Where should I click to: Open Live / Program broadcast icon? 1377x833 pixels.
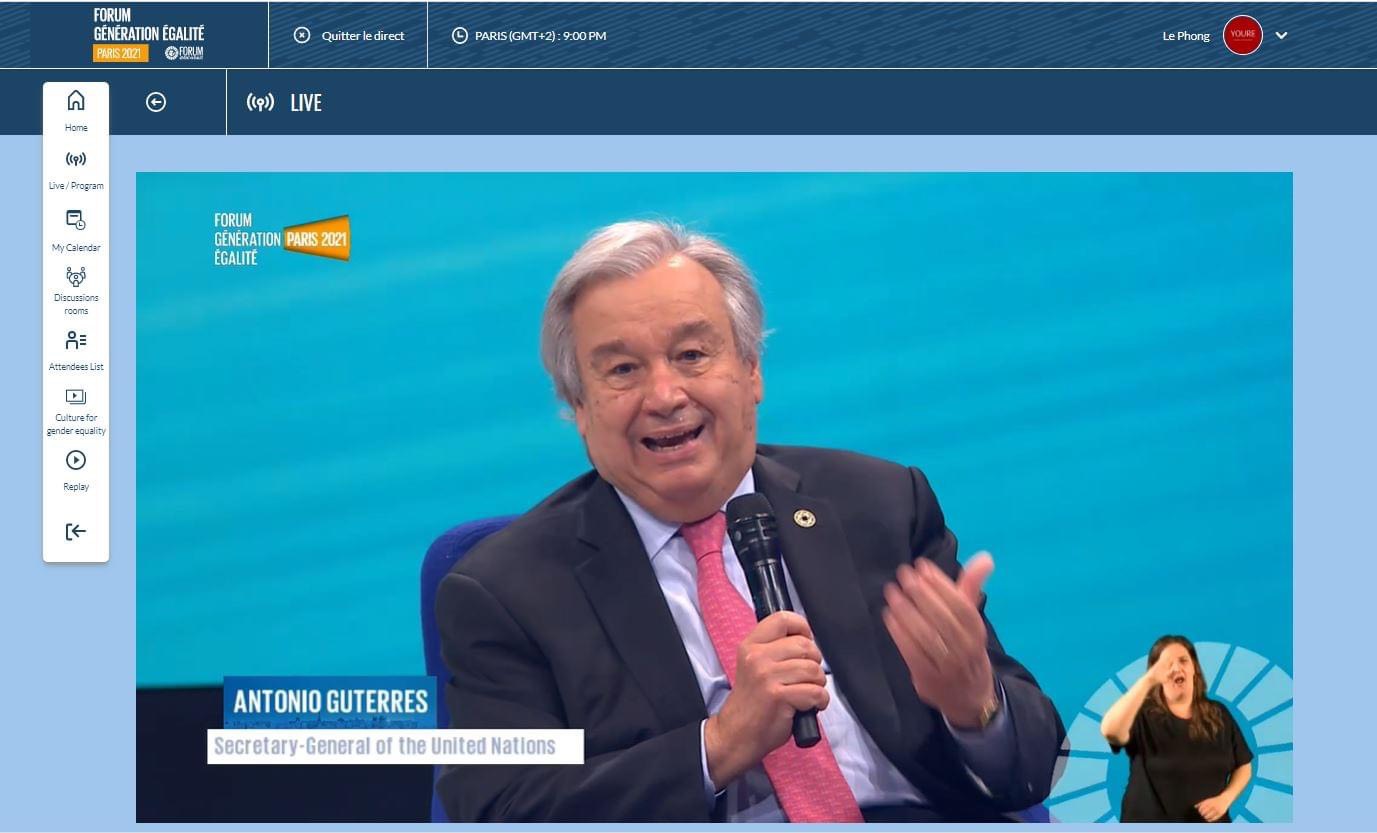point(76,160)
